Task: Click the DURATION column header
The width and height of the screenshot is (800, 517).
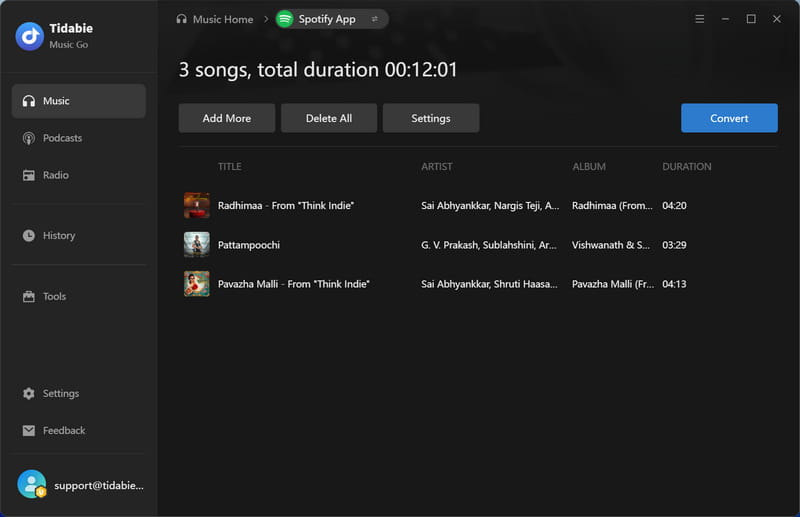Action: tap(687, 166)
